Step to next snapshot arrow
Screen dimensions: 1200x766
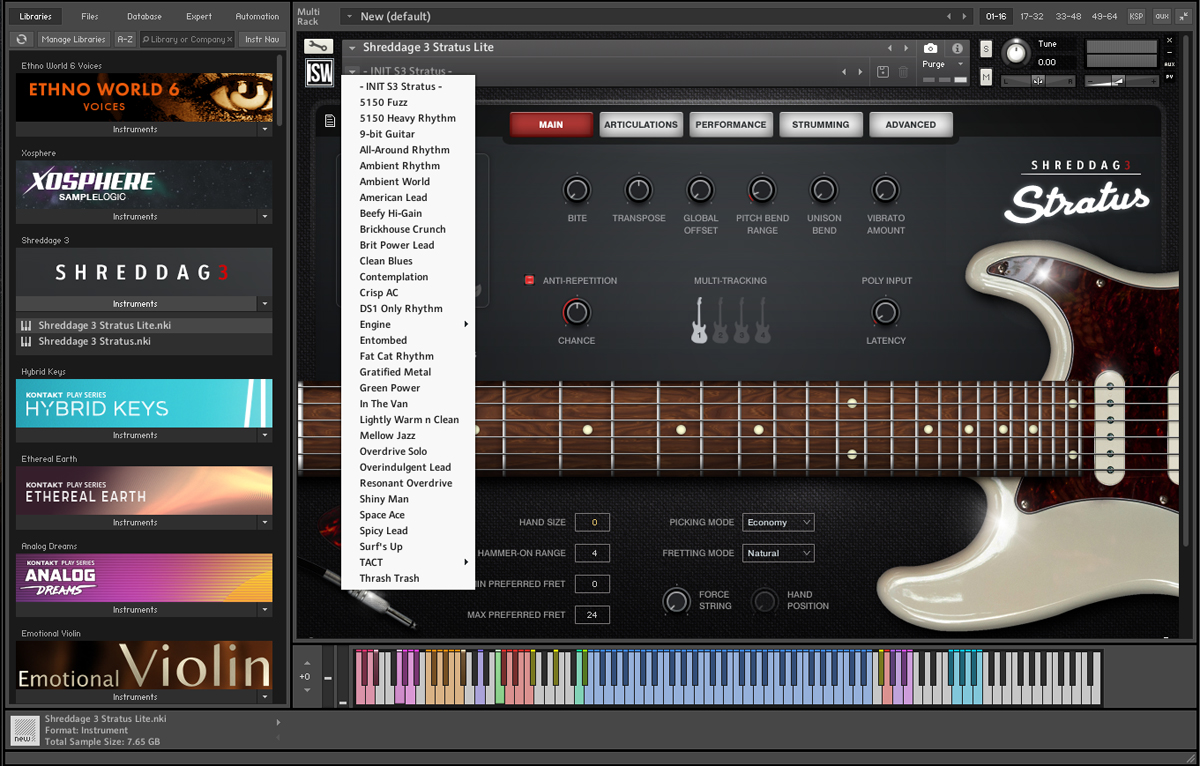(860, 72)
